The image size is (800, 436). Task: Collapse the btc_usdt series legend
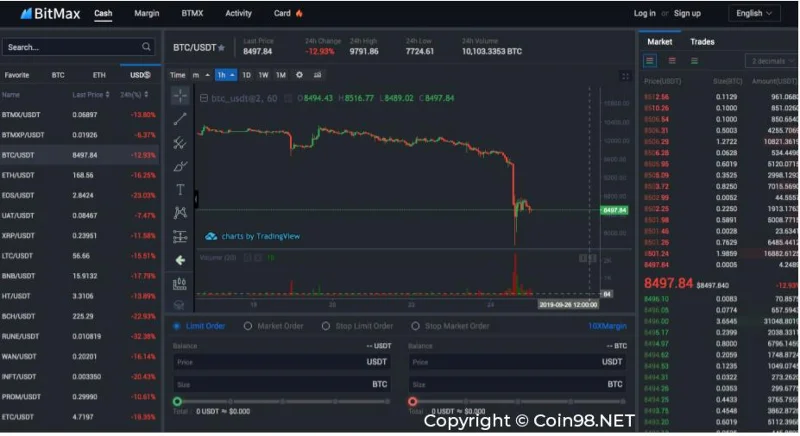click(x=204, y=98)
